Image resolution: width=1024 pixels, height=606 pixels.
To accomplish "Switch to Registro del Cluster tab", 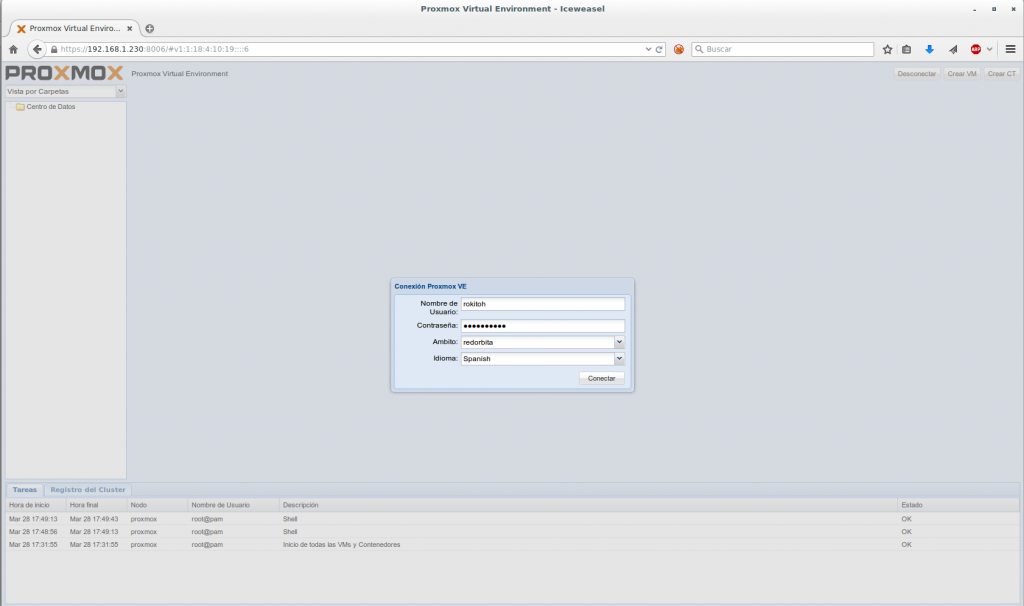I will [88, 490].
